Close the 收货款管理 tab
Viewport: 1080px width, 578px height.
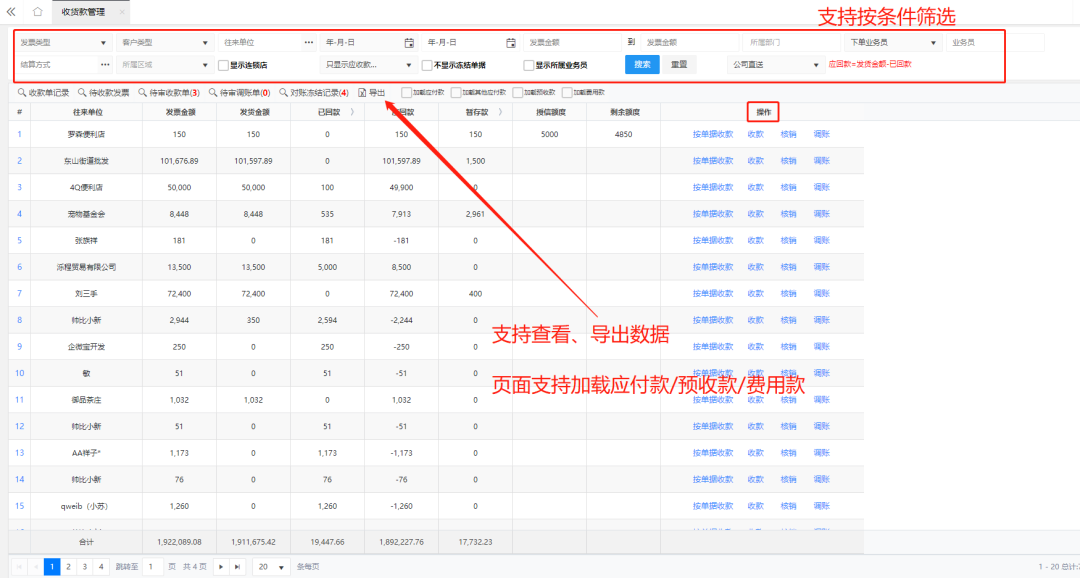pyautogui.click(x=122, y=12)
